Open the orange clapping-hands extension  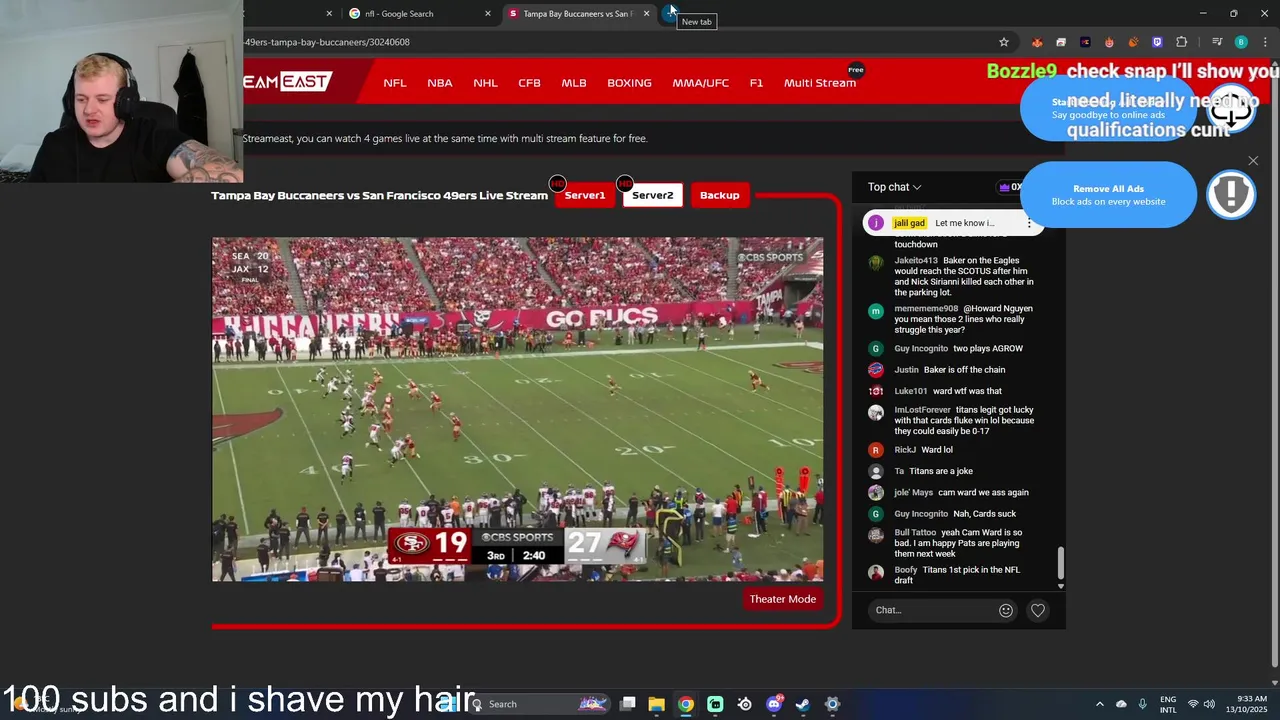1133,42
